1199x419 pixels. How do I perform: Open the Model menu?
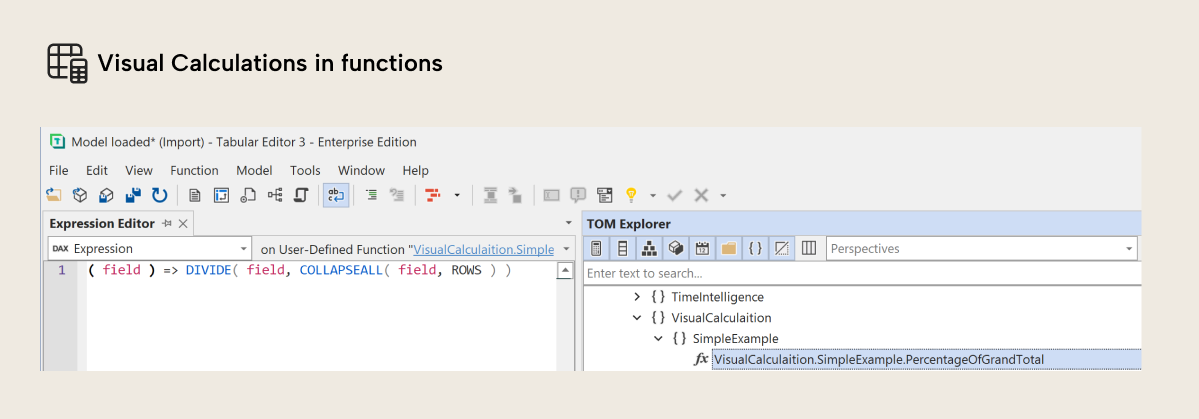254,170
